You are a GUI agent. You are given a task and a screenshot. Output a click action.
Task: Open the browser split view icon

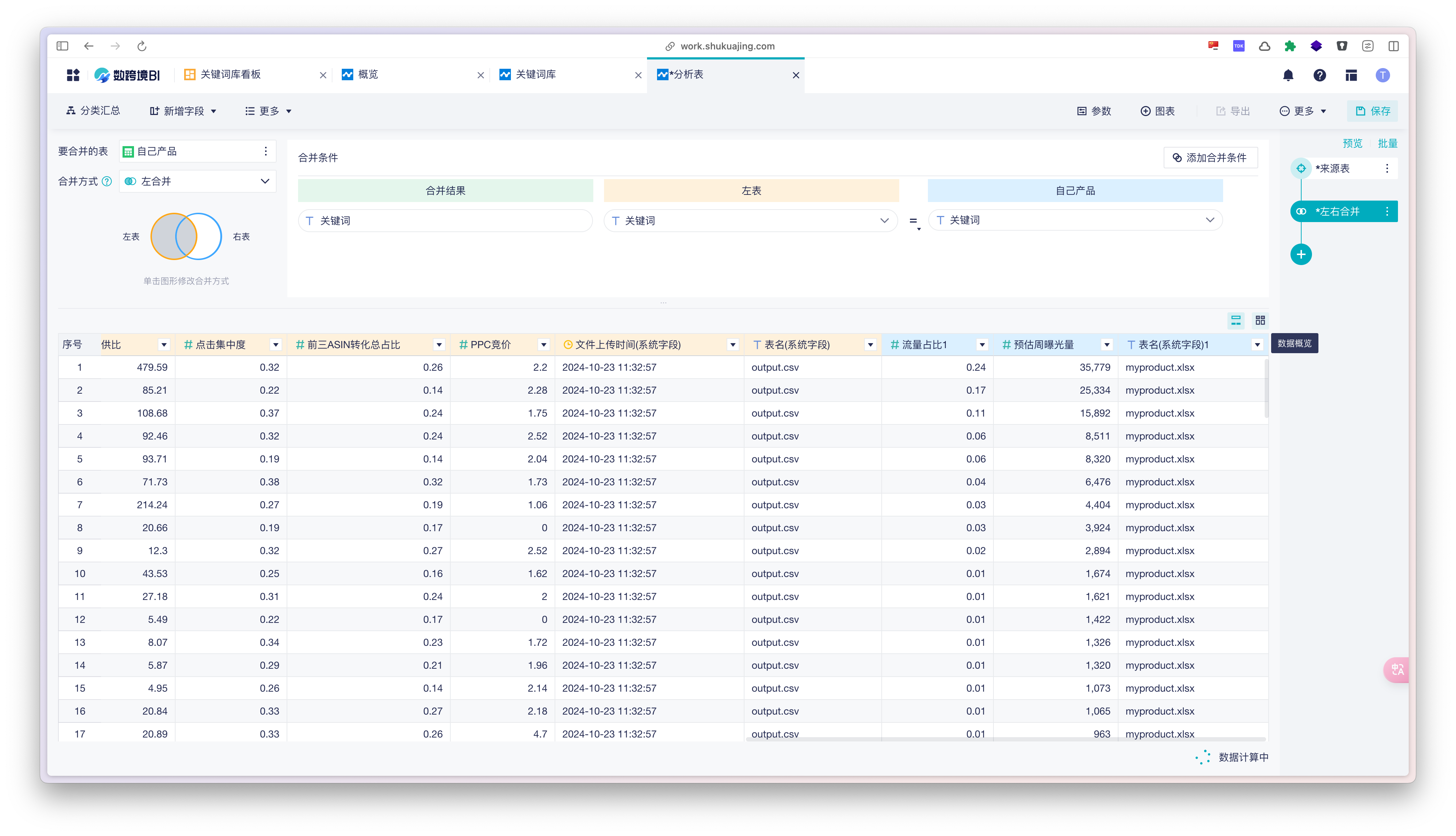tap(1393, 46)
